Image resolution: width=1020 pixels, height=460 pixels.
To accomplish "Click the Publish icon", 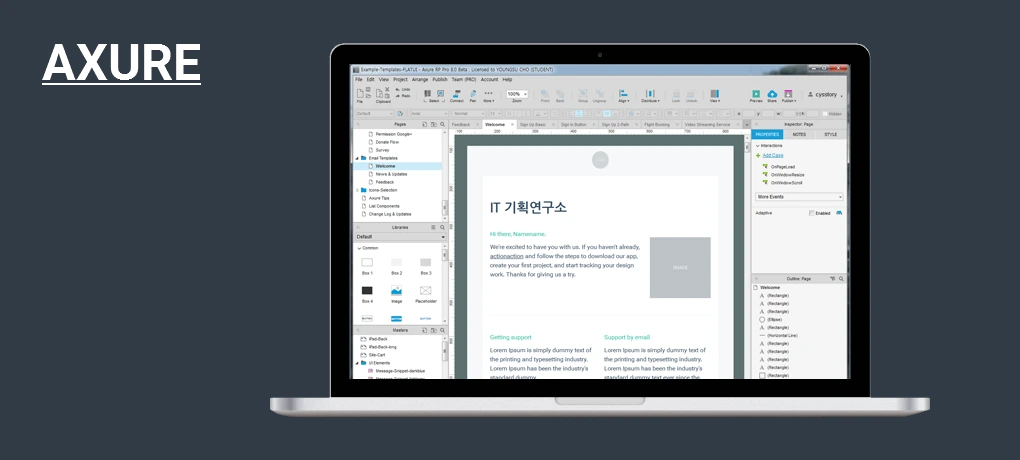I will pos(788,94).
